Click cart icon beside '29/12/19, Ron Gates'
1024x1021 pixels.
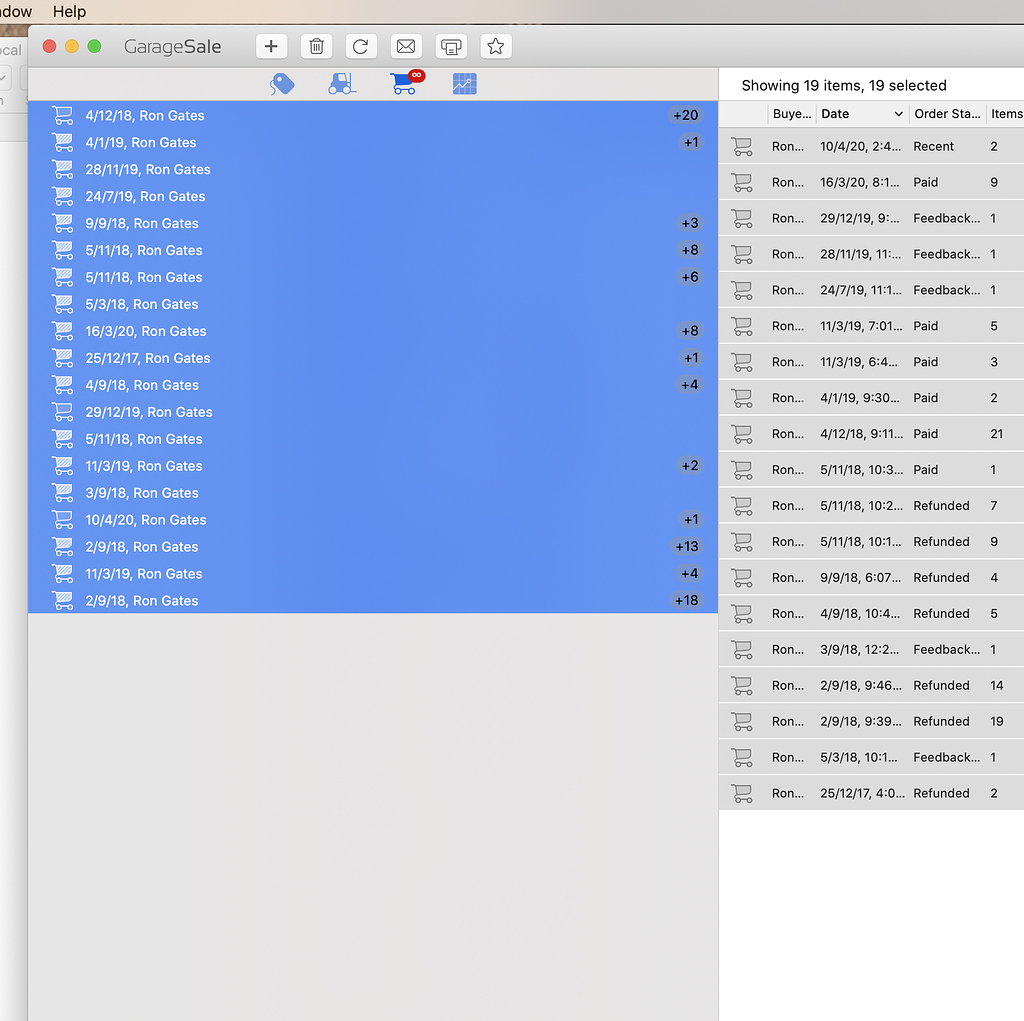[63, 412]
